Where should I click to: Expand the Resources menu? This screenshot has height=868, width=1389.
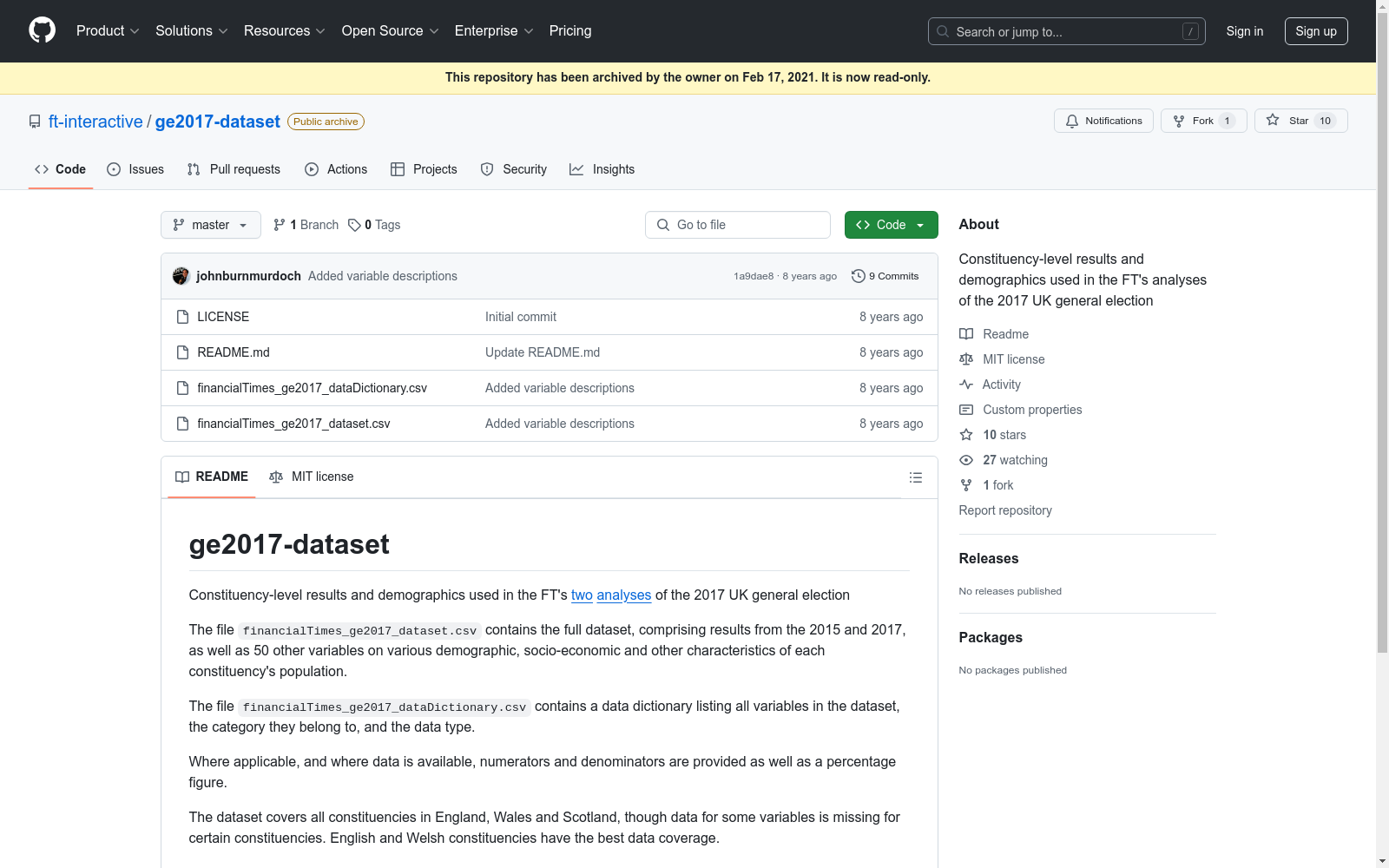[284, 31]
